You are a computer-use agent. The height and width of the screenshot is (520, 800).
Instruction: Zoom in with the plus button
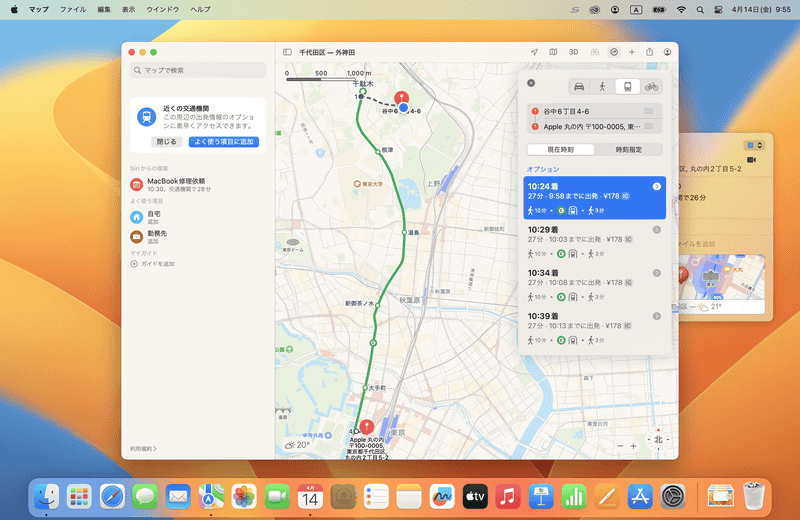point(633,446)
